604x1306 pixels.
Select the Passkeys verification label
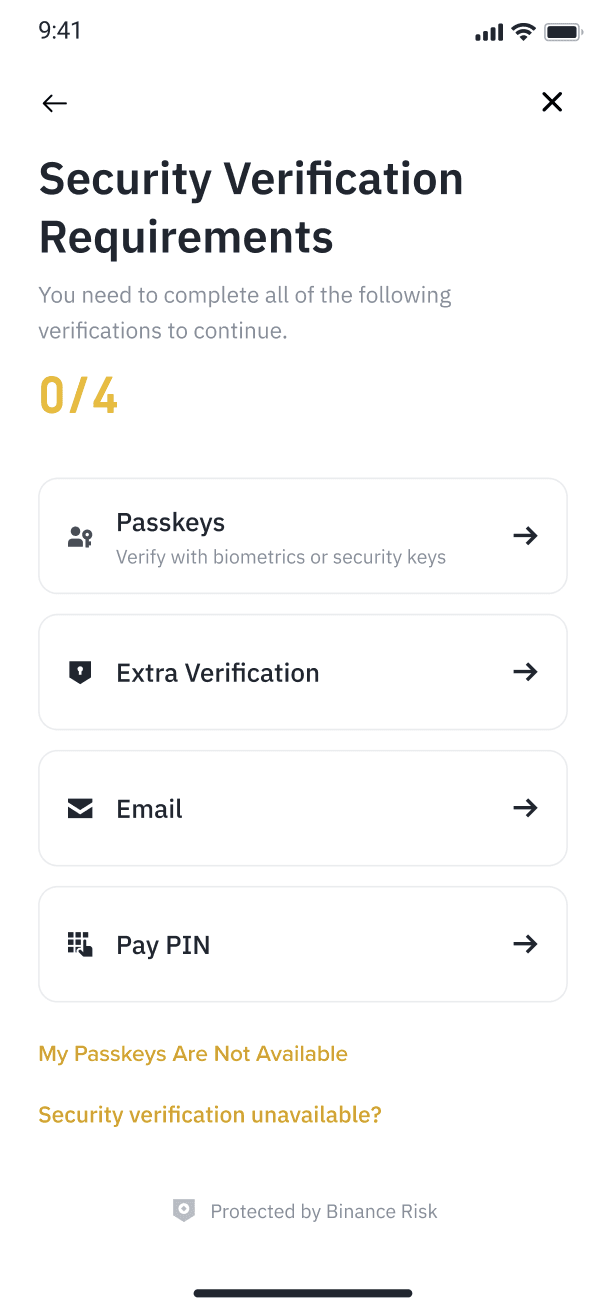pyautogui.click(x=171, y=523)
